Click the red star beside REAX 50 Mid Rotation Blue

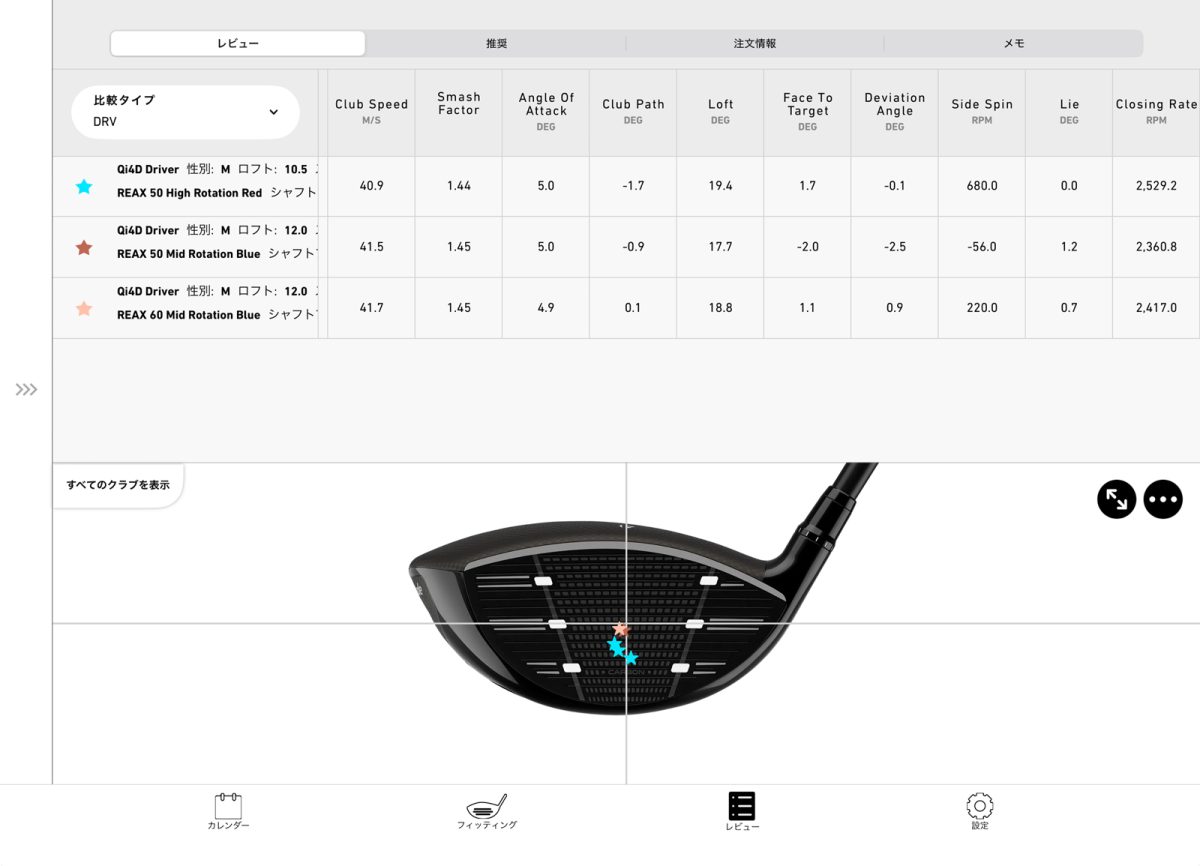click(84, 246)
